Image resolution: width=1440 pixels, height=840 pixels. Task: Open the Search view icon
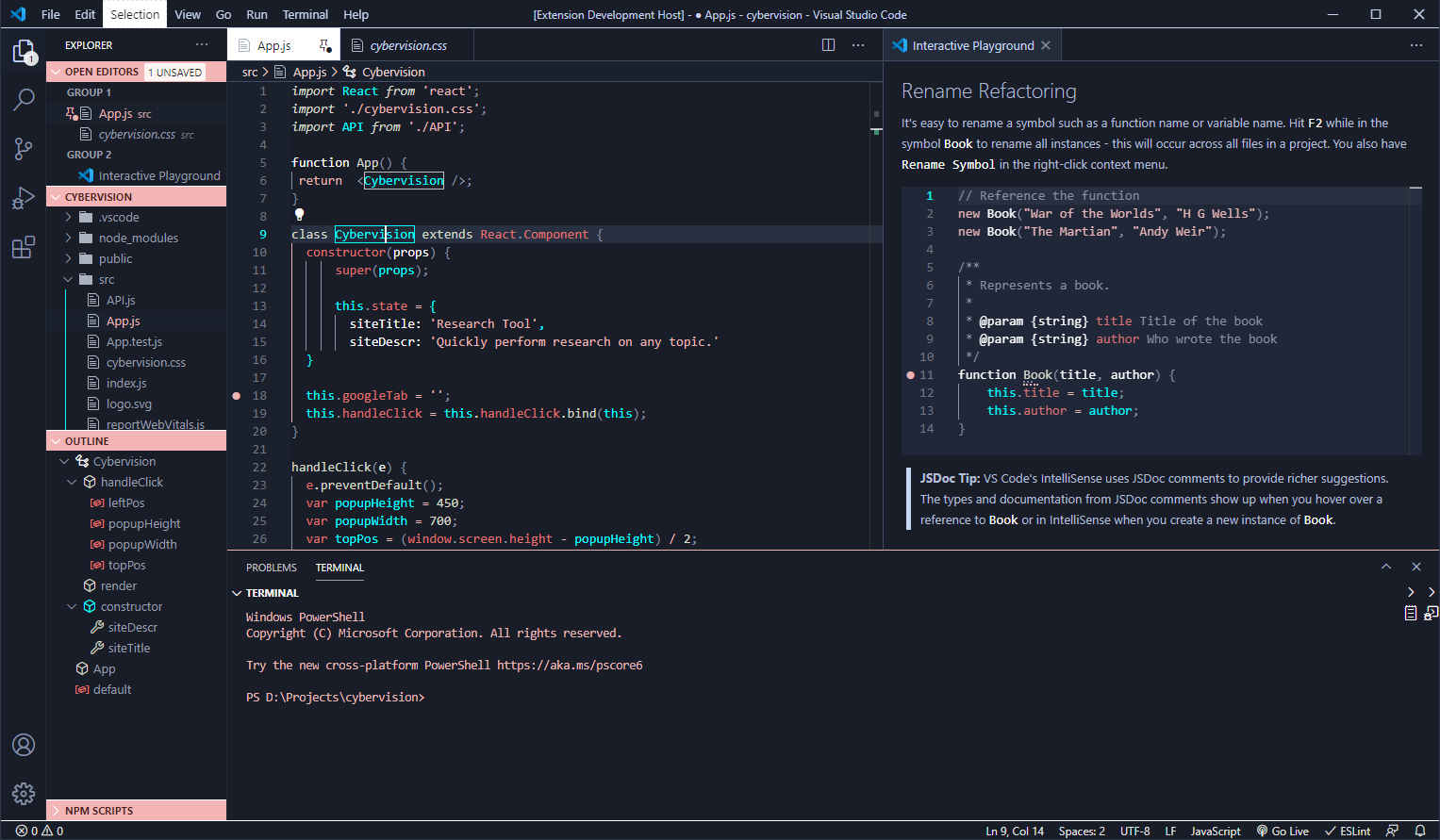pos(24,99)
